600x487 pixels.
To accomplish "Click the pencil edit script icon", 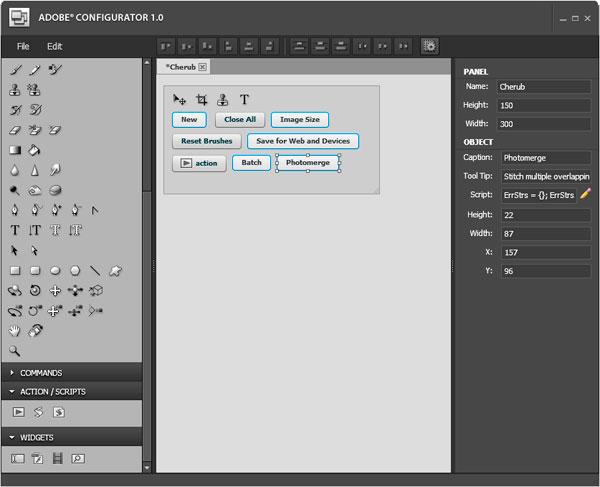I will coord(585,194).
